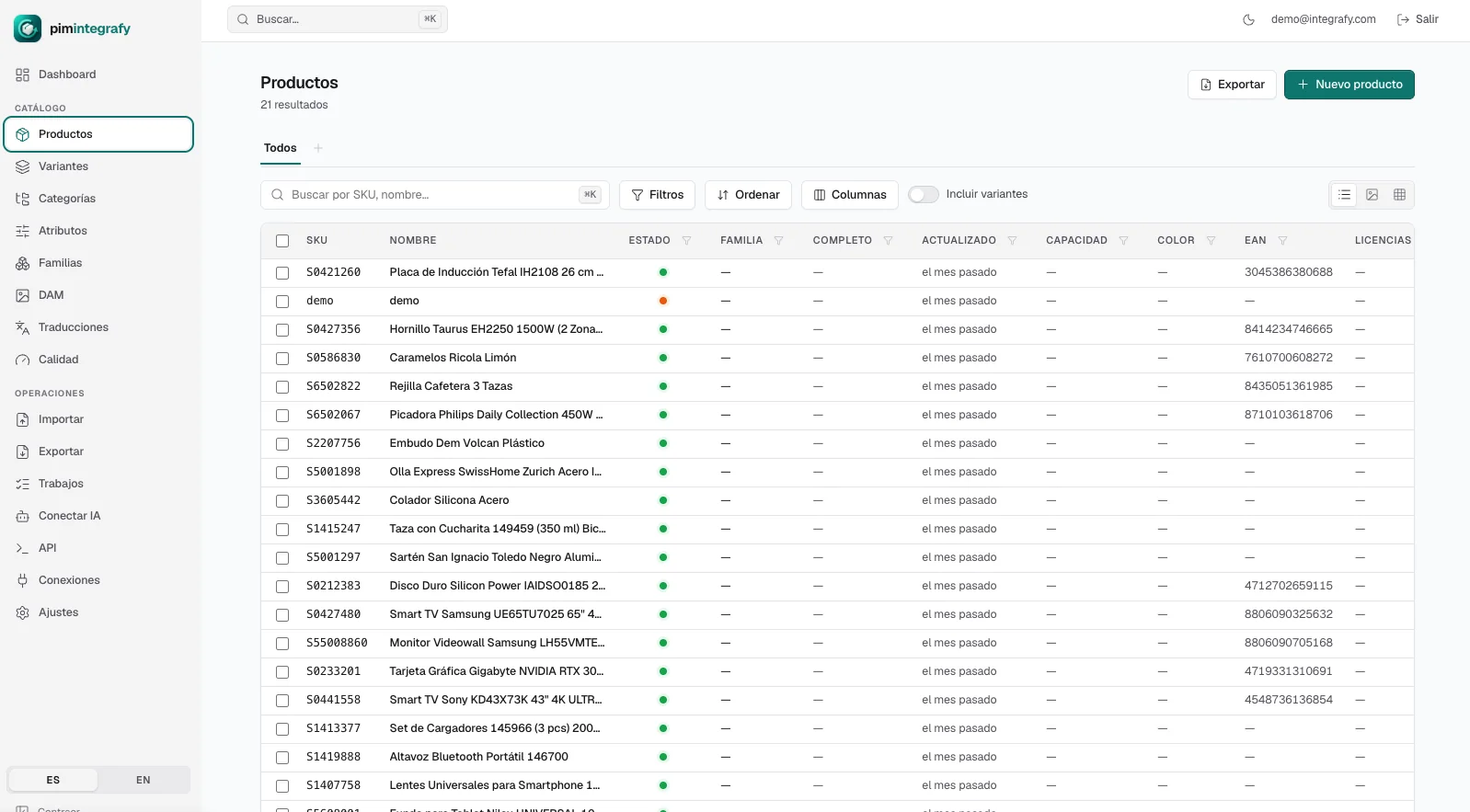The image size is (1470, 812).
Task: Click the Color column filter funnel
Action: pos(1211,241)
